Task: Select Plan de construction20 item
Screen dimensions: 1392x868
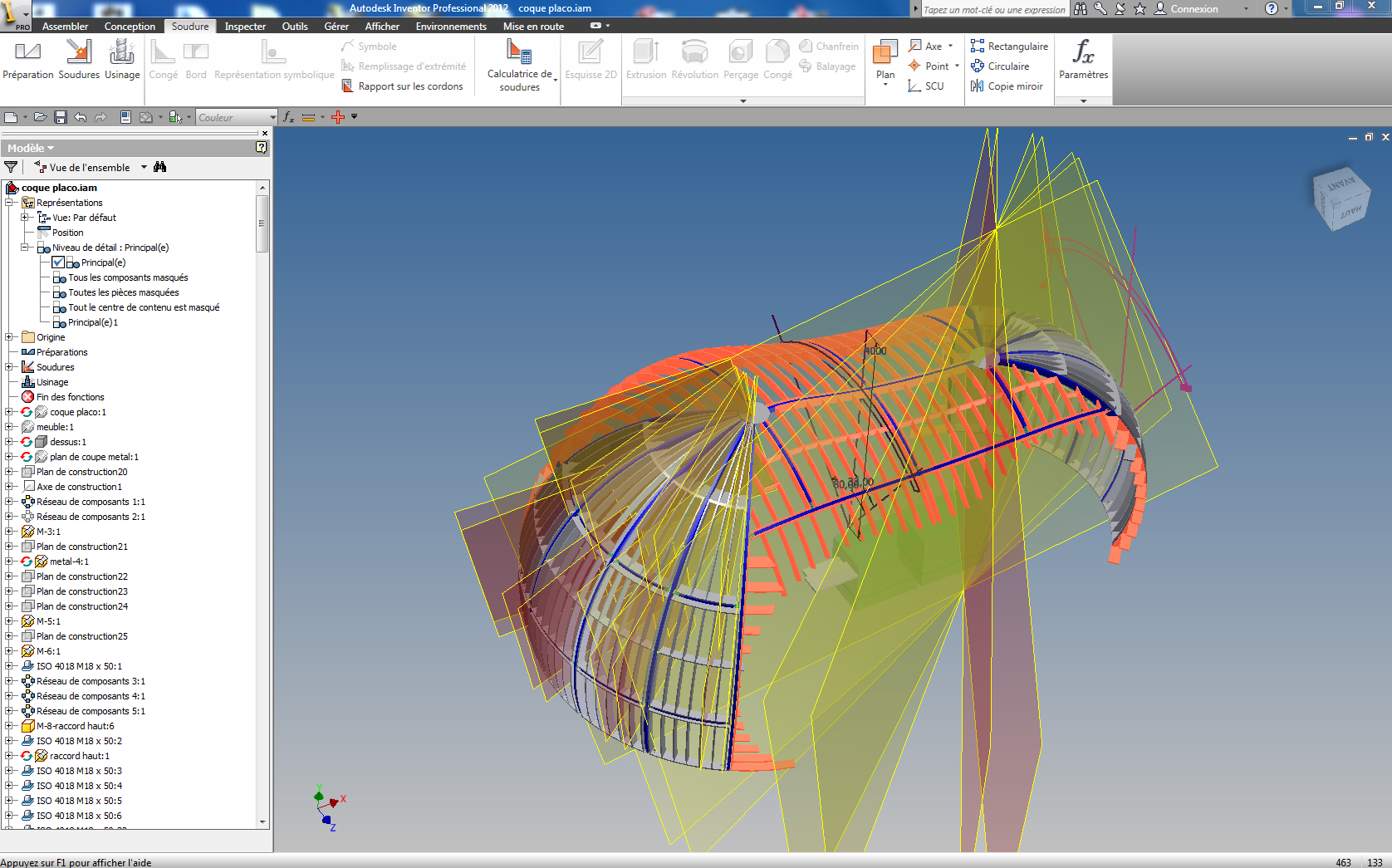Action: click(x=81, y=472)
